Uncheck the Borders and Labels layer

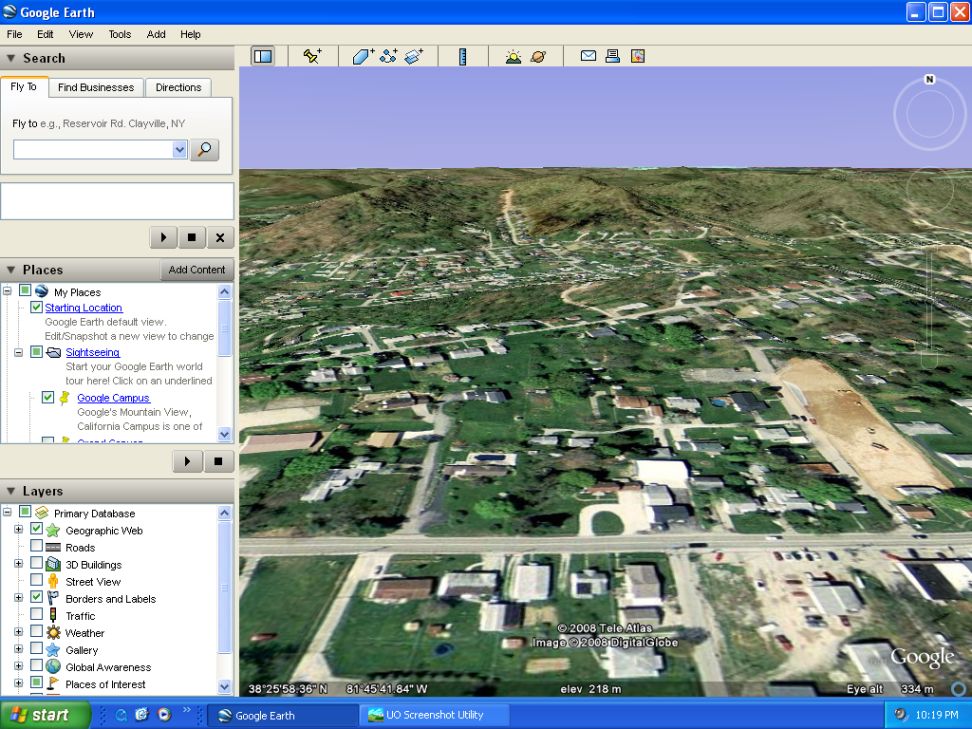37,598
